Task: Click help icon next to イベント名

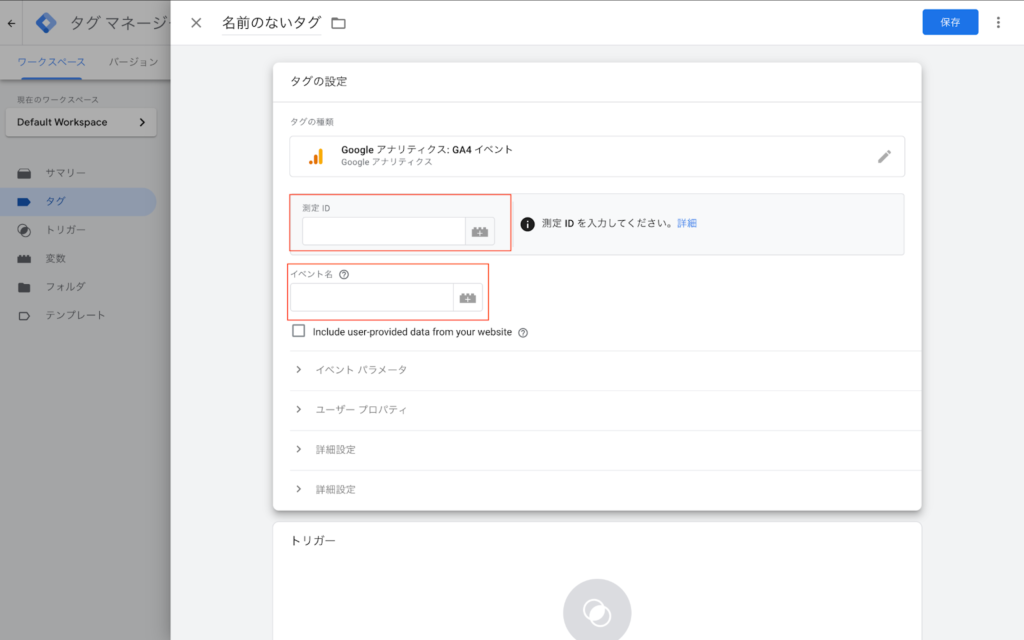Action: (344, 274)
